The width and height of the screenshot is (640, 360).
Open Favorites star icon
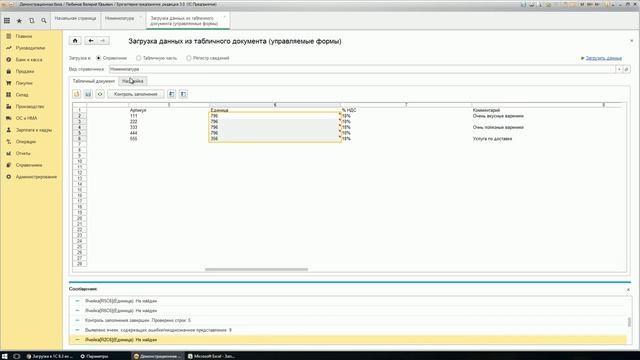[19, 20]
